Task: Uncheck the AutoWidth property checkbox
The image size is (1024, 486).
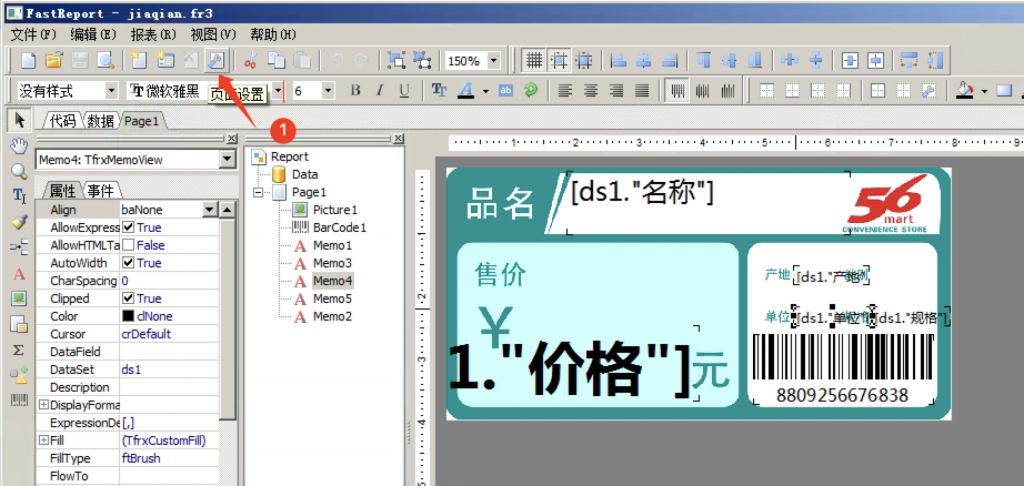Action: pyautogui.click(x=128, y=263)
